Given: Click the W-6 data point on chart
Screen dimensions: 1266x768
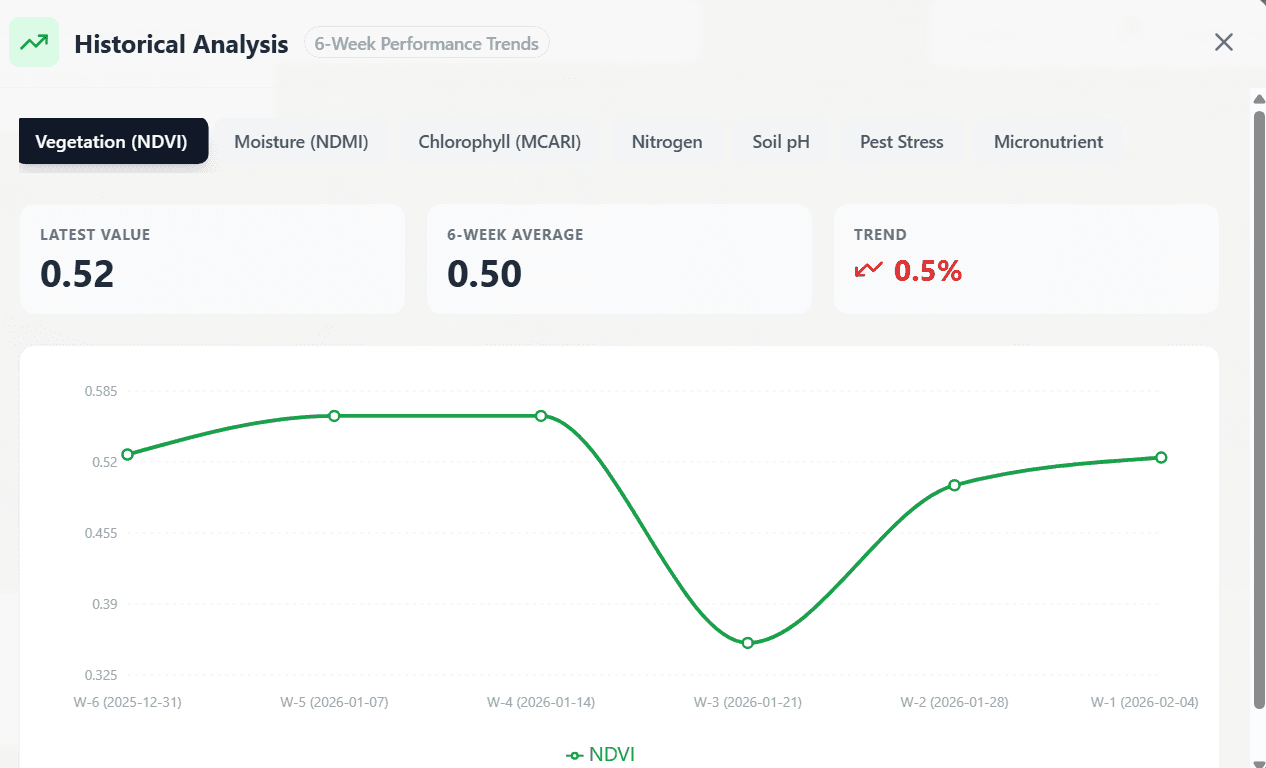Looking at the screenshot, I should click(127, 454).
